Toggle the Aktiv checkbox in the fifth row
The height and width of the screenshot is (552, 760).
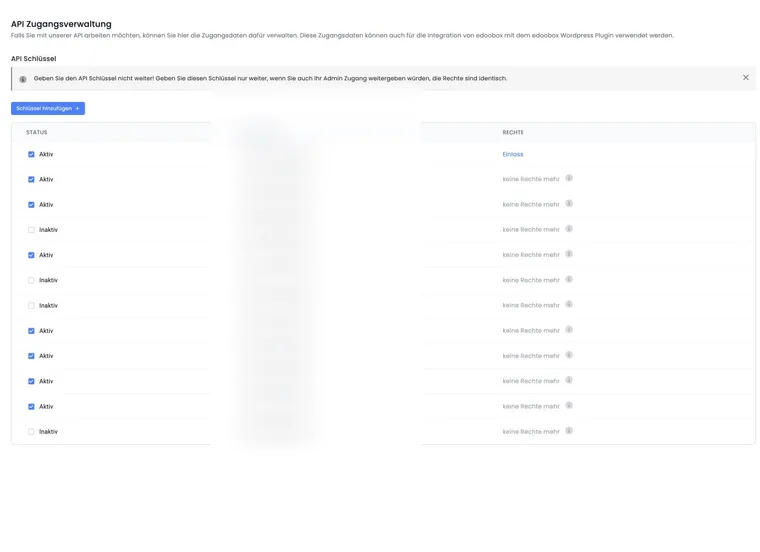(x=31, y=255)
